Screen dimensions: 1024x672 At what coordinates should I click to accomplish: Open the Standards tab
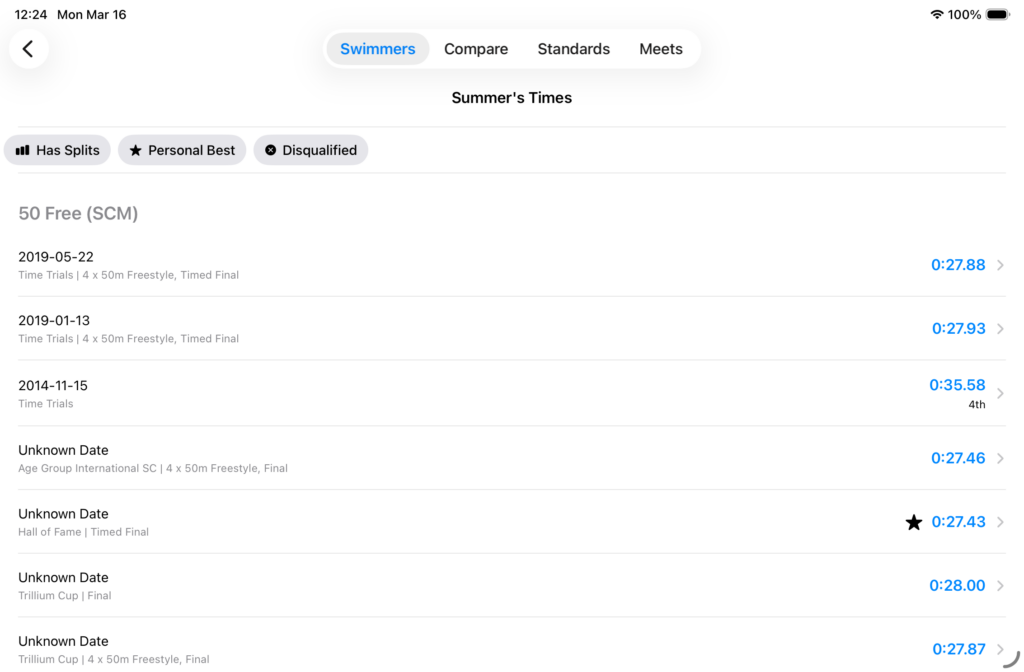(573, 49)
